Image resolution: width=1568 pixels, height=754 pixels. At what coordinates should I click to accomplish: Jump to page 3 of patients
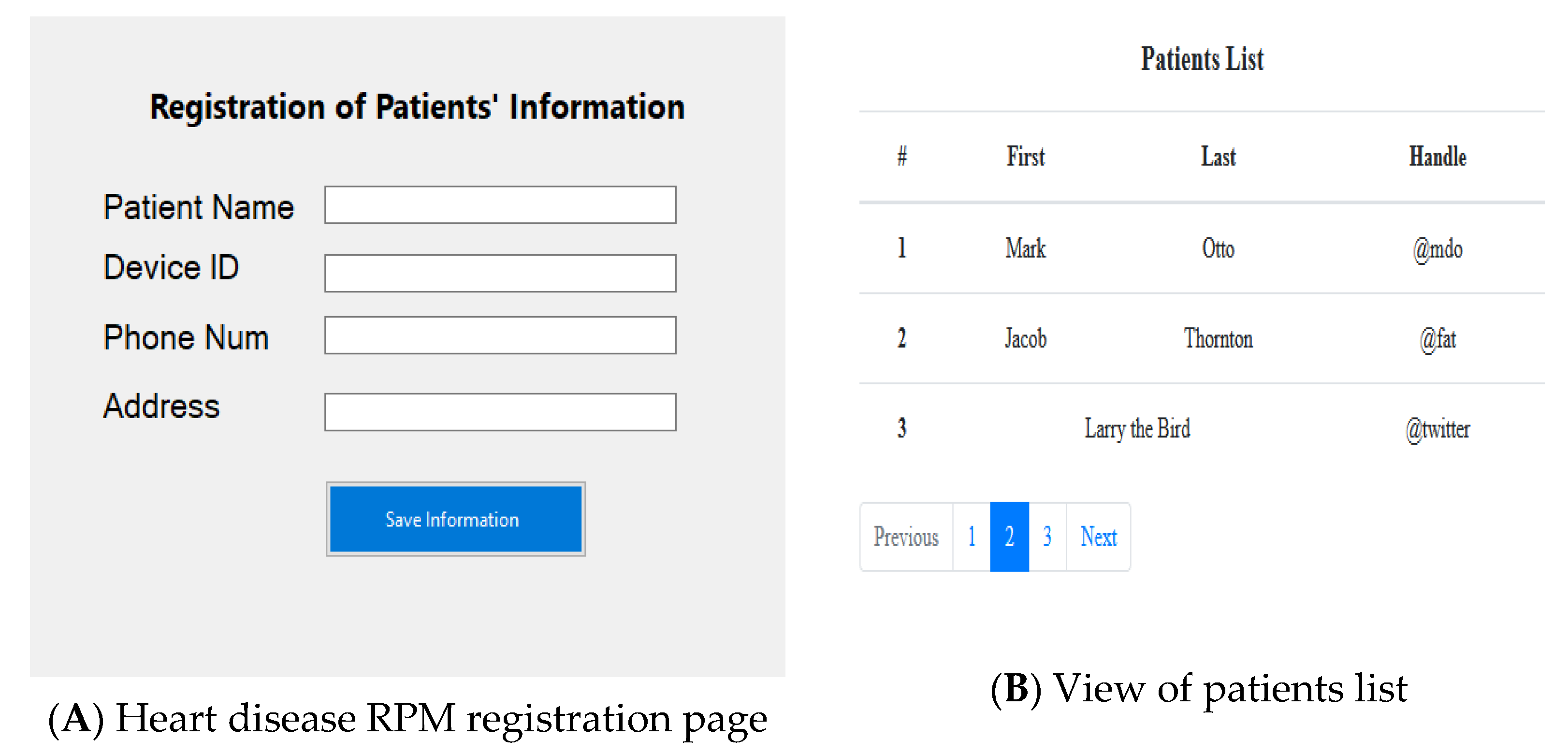1047,537
